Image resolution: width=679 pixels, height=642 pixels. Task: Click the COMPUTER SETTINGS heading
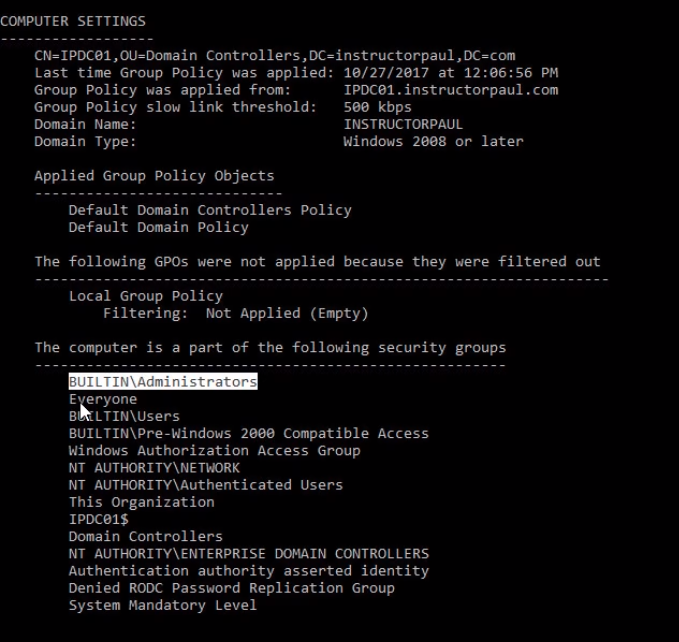(x=73, y=21)
